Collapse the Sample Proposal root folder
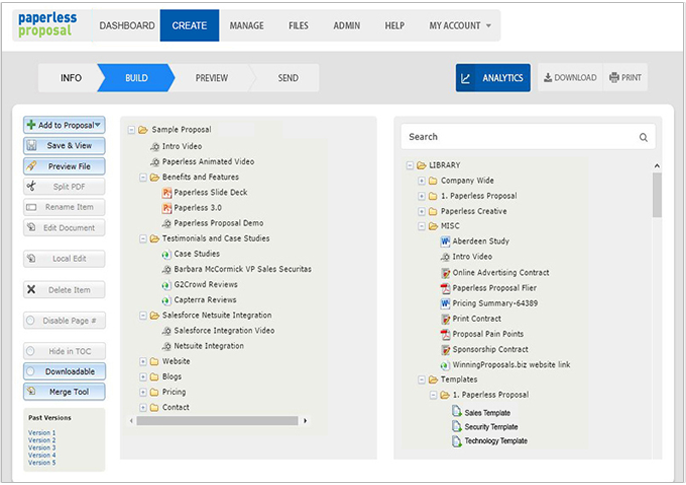Viewport: 686px width, 485px height. (x=131, y=130)
